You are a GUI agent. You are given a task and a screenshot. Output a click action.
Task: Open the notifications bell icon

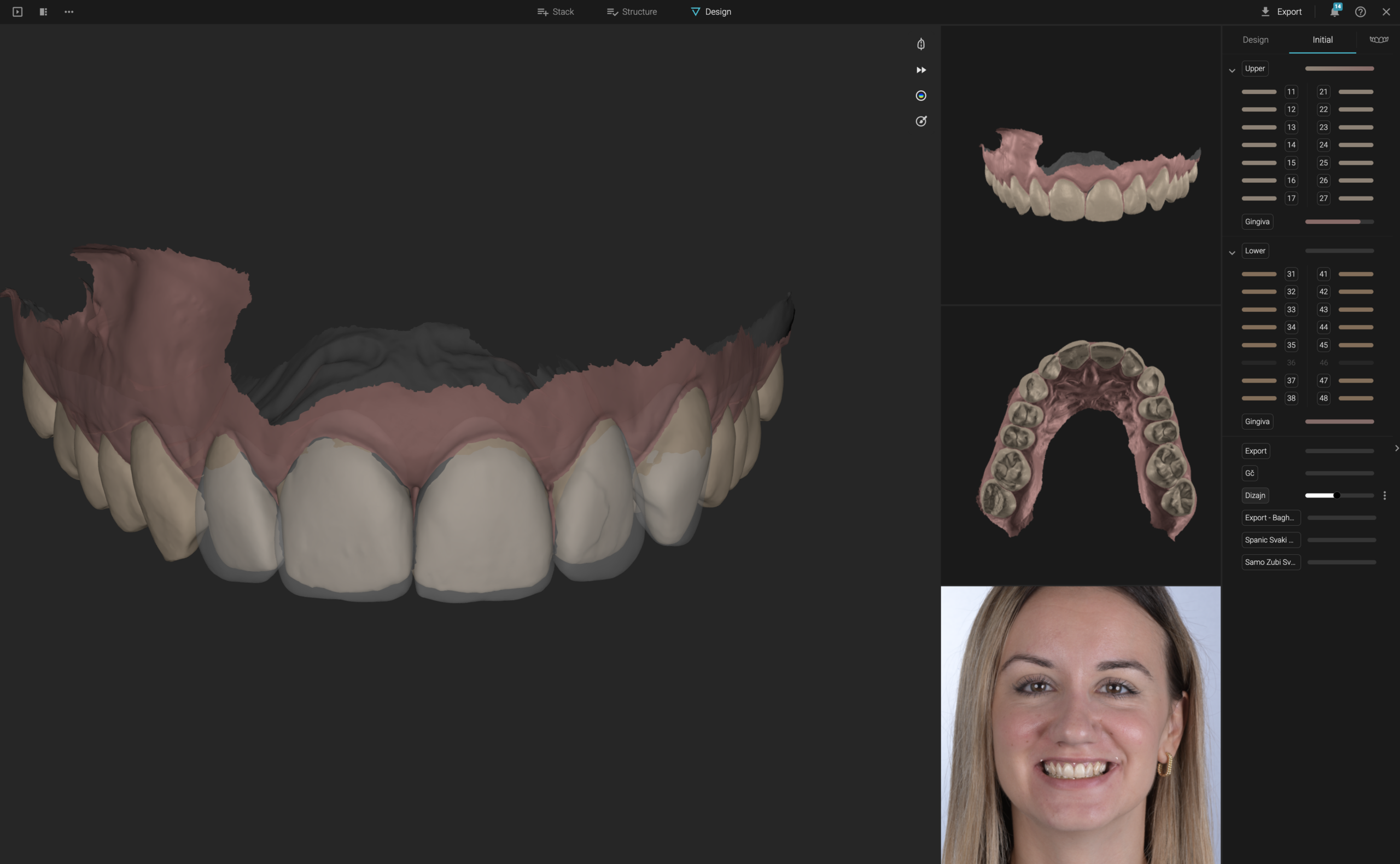[x=1334, y=11]
